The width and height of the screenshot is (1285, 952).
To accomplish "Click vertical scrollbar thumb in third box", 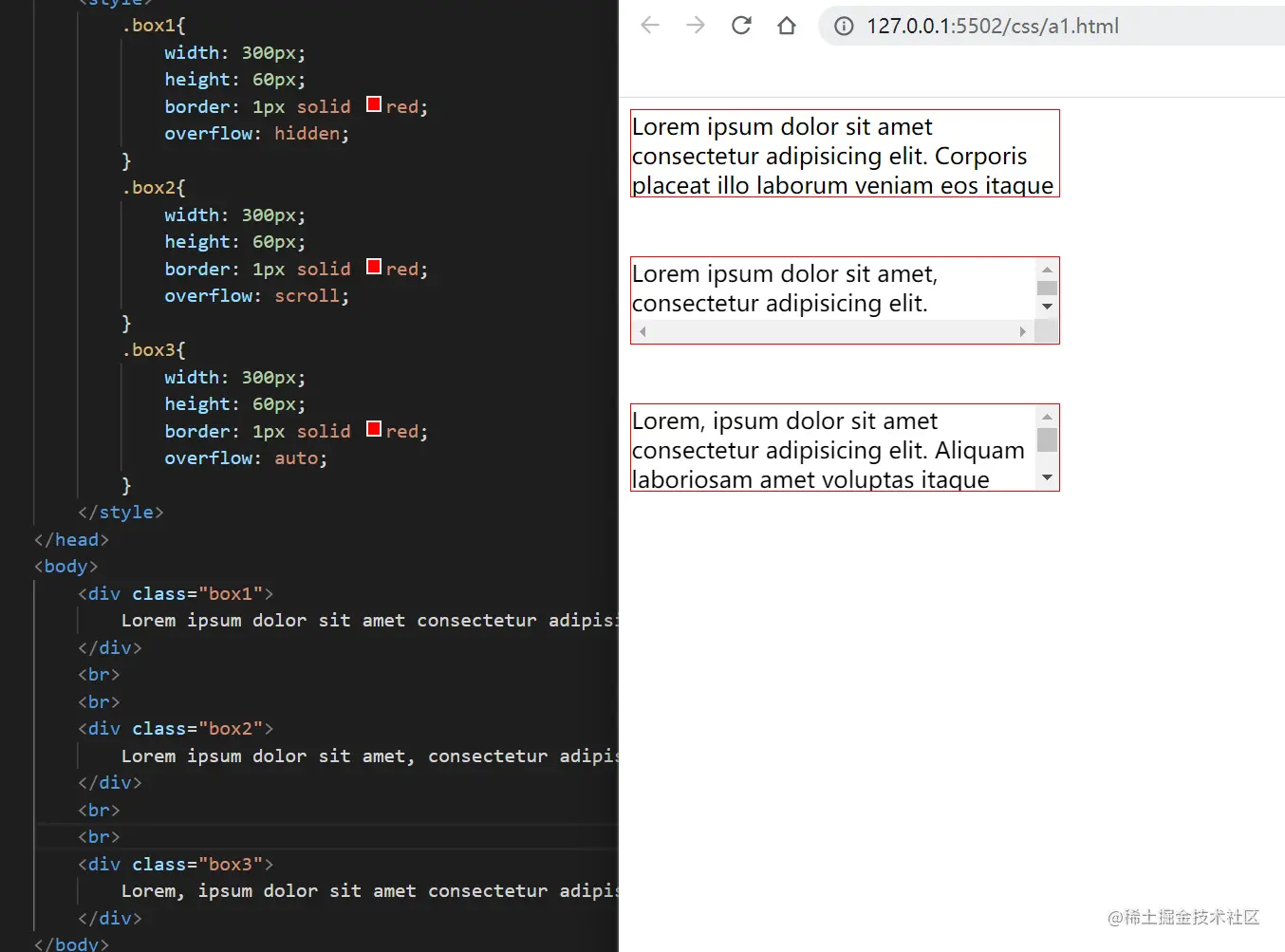I will (1047, 439).
